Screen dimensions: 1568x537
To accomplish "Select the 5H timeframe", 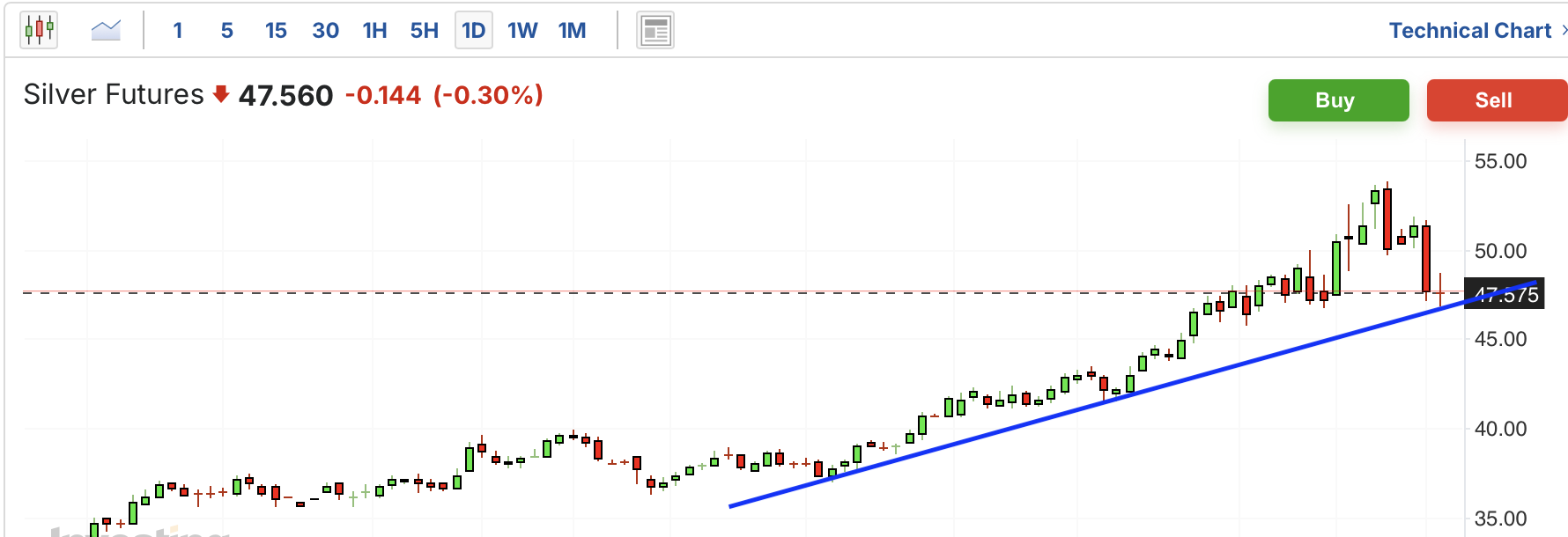I will pos(424,31).
